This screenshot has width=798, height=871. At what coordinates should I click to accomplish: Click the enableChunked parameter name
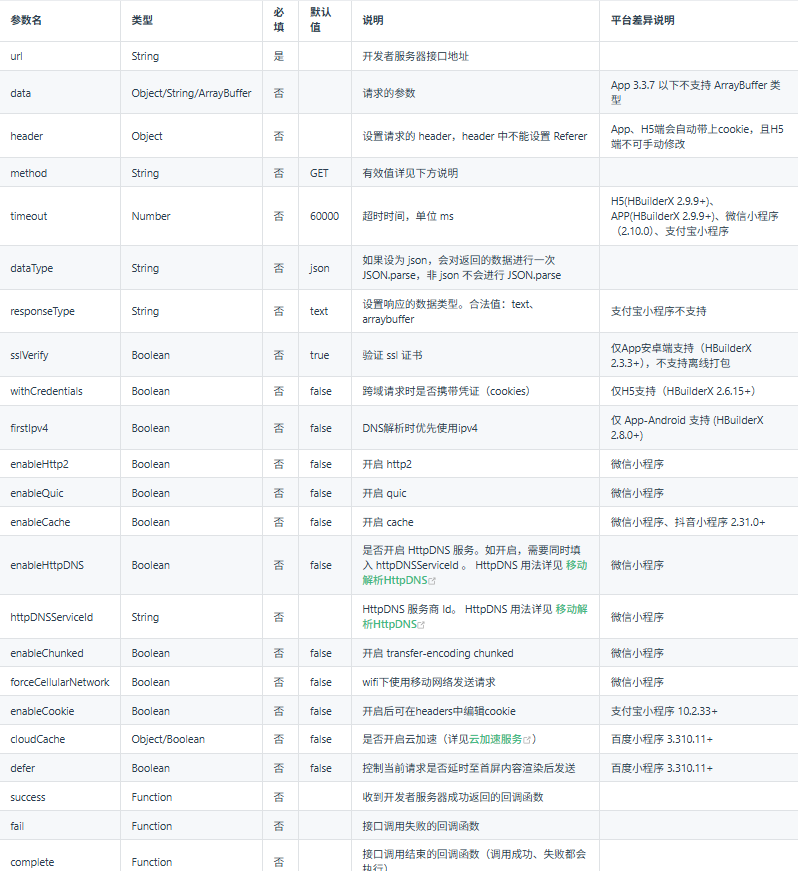point(47,653)
